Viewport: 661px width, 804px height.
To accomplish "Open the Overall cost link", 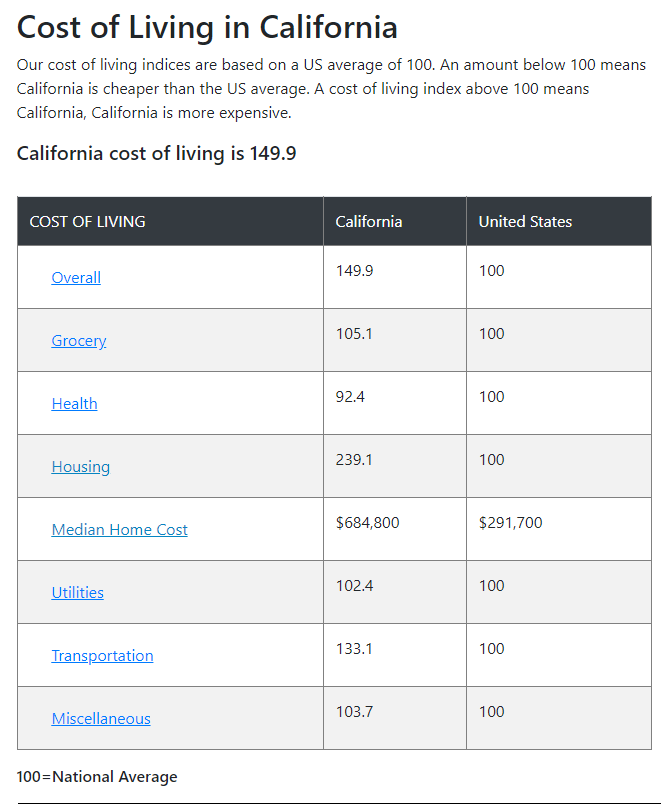I will pyautogui.click(x=76, y=278).
